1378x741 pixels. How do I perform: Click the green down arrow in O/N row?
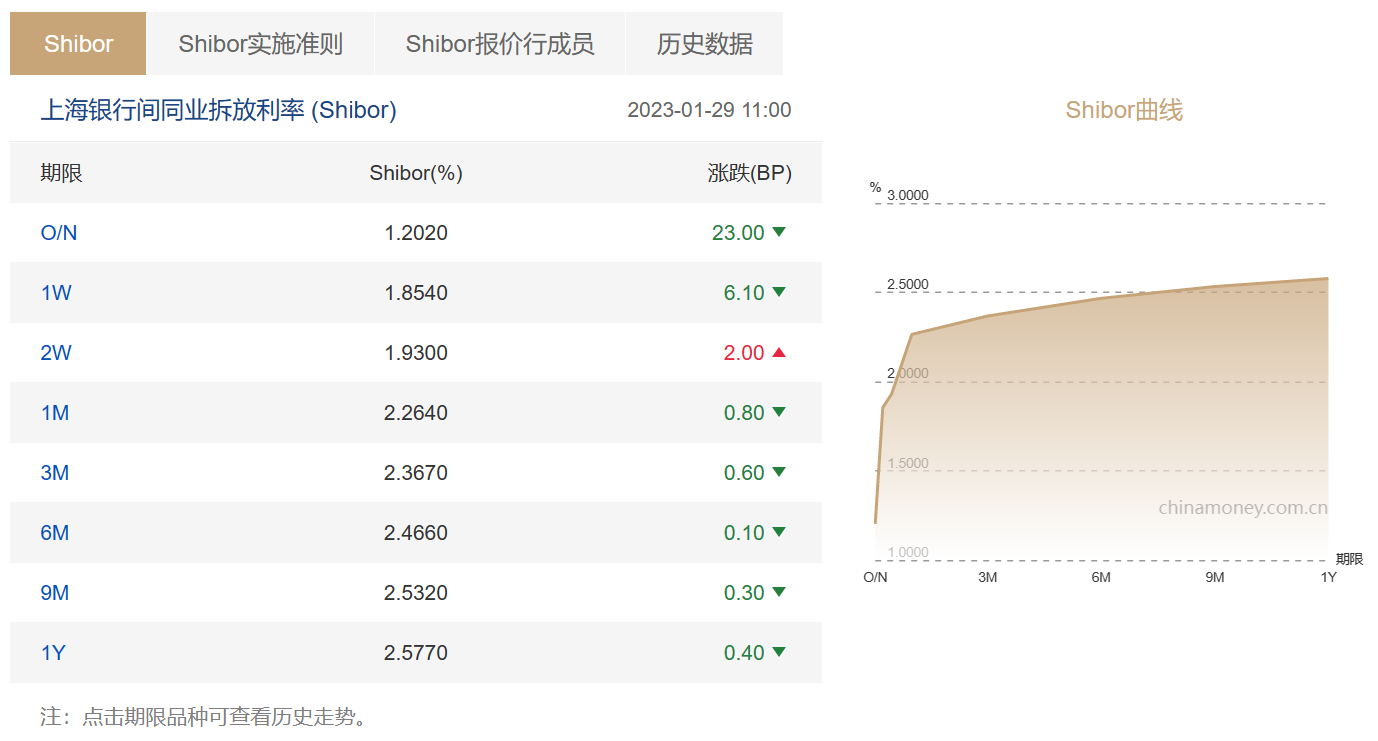[x=779, y=232]
